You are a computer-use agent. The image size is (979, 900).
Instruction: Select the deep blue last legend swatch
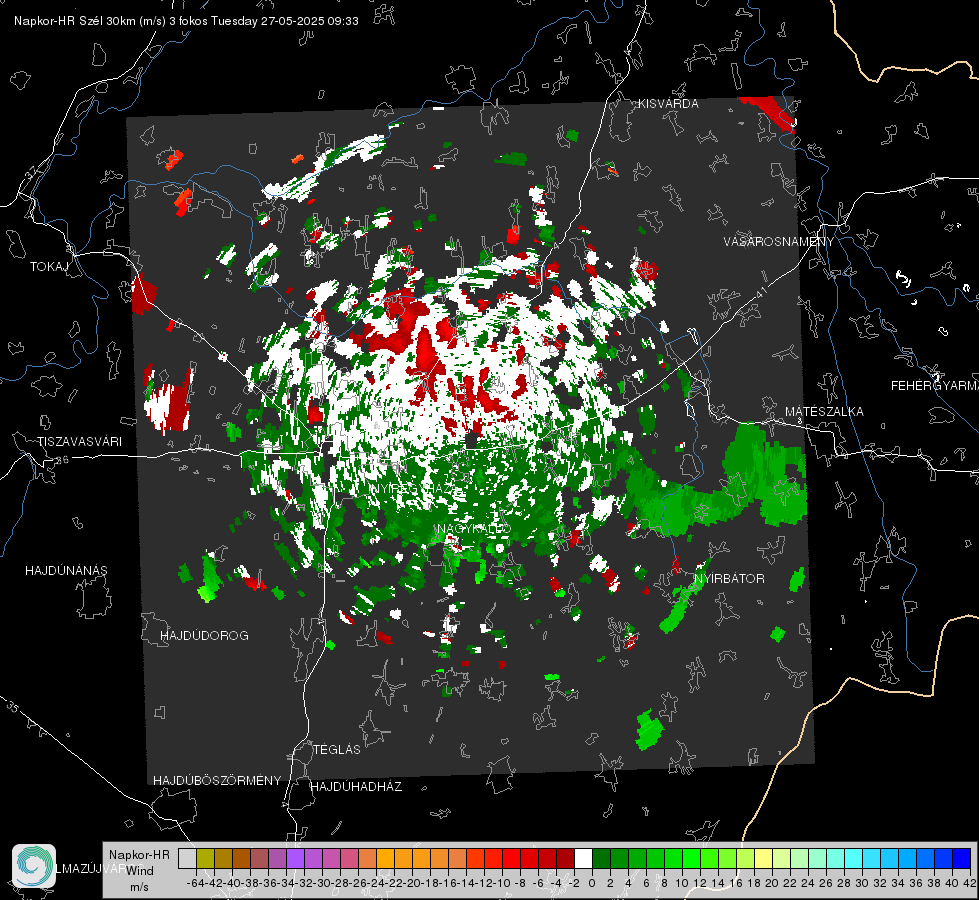click(962, 858)
